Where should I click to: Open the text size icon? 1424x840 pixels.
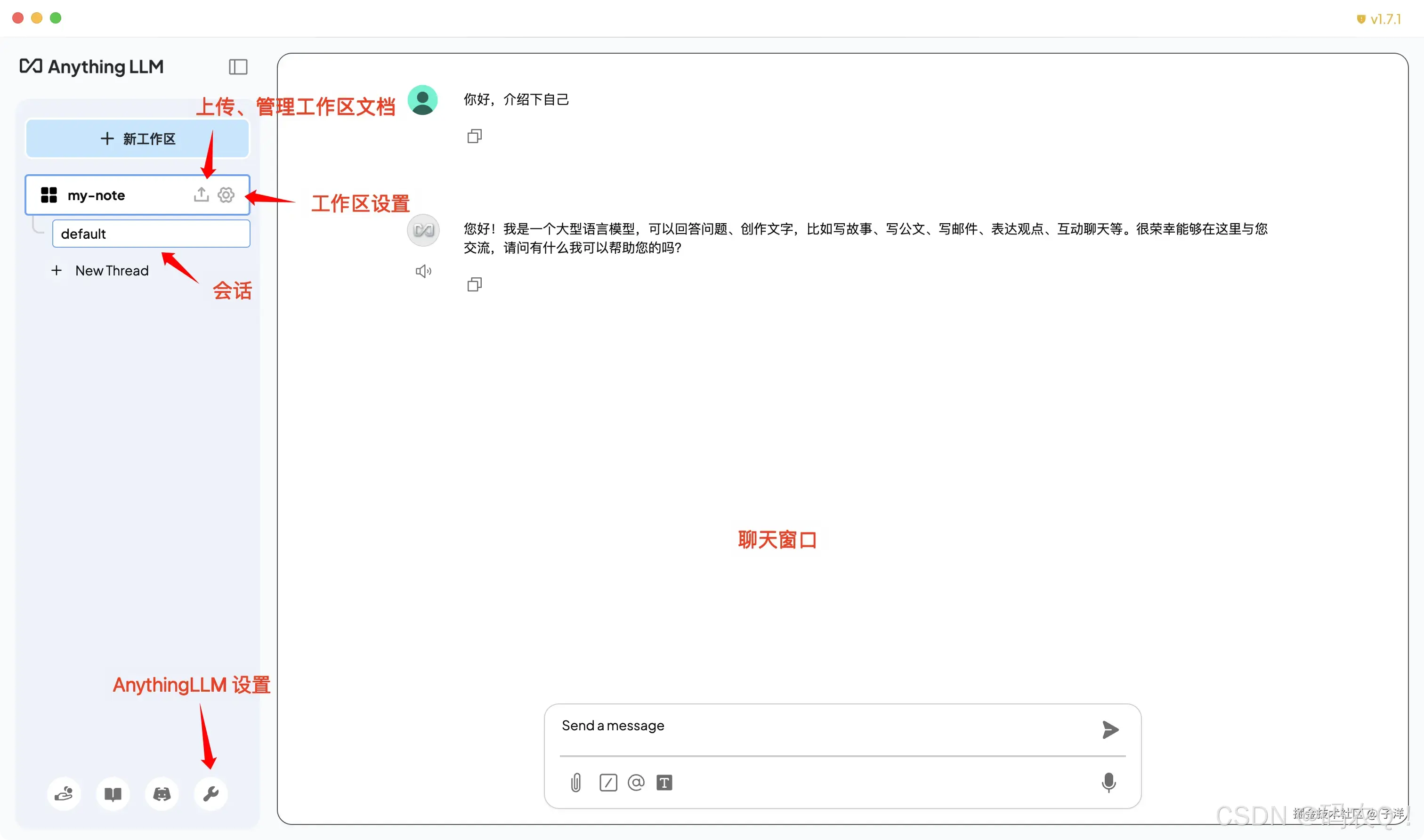pyautogui.click(x=665, y=783)
